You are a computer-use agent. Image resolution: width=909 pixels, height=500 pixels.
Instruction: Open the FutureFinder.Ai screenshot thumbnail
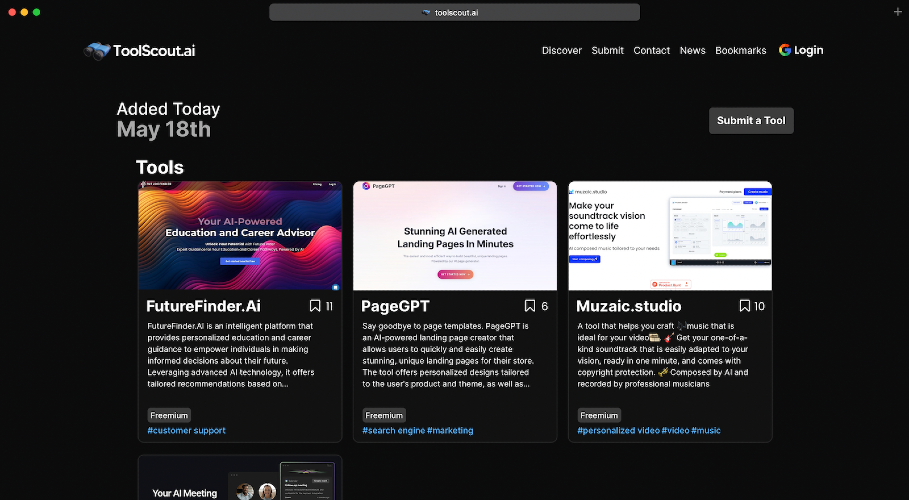point(240,235)
